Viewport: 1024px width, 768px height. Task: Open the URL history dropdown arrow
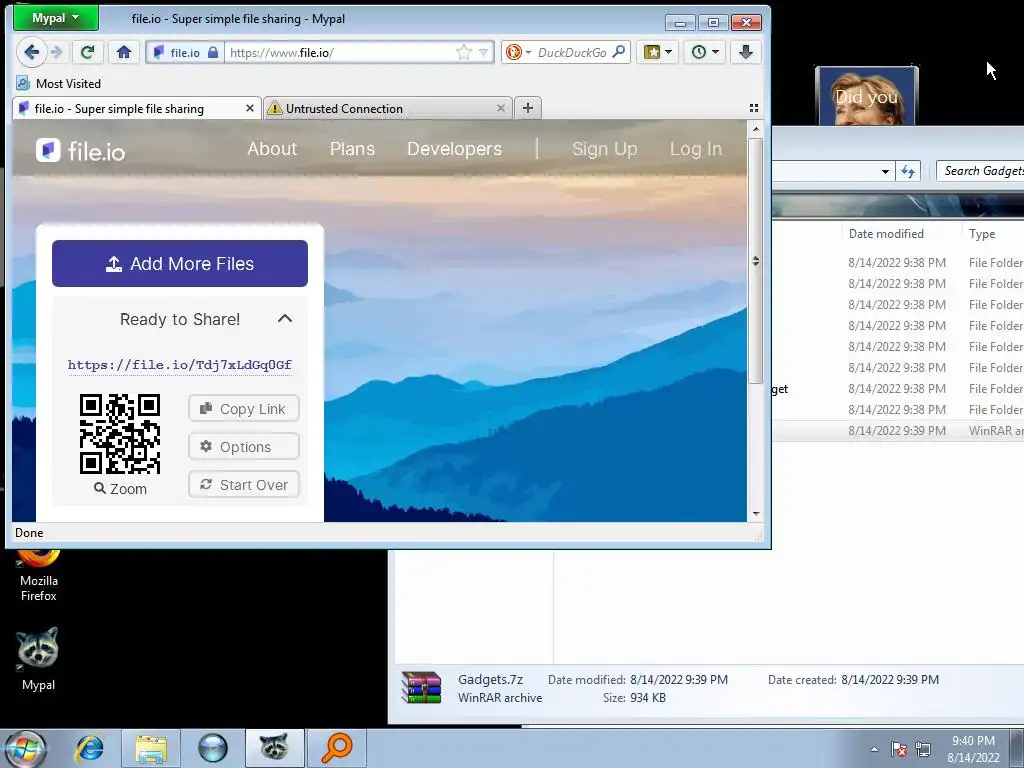click(x=484, y=52)
